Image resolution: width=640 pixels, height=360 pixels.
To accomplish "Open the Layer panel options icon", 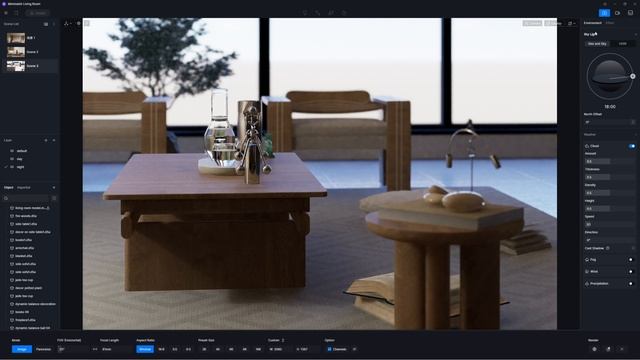I will pyautogui.click(x=54, y=140).
